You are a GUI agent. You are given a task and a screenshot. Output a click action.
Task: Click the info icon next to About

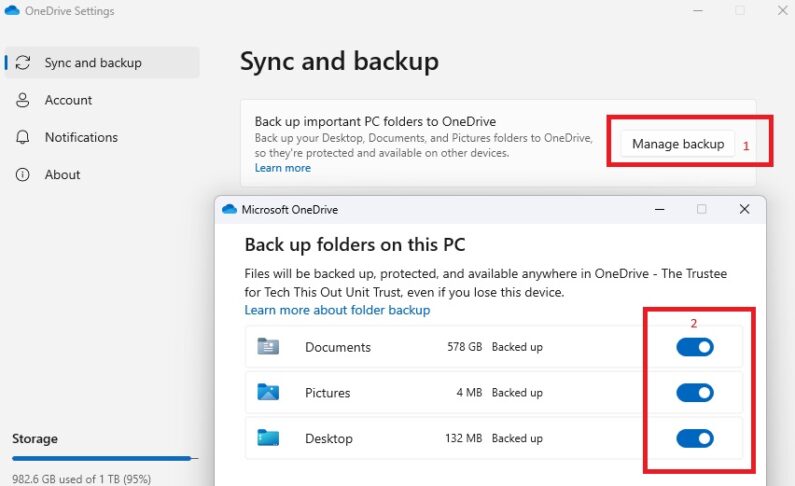pyautogui.click(x=22, y=174)
